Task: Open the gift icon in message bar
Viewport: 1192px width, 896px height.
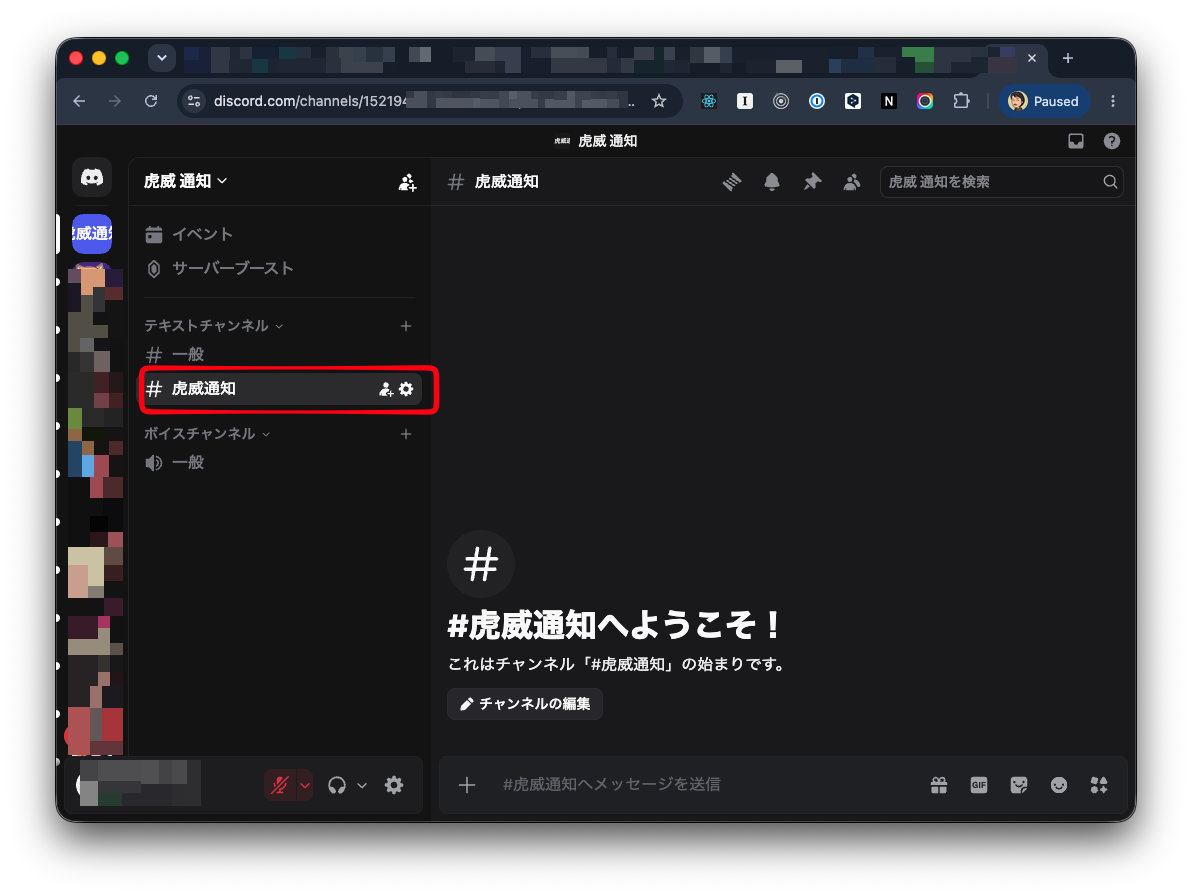Action: [939, 785]
